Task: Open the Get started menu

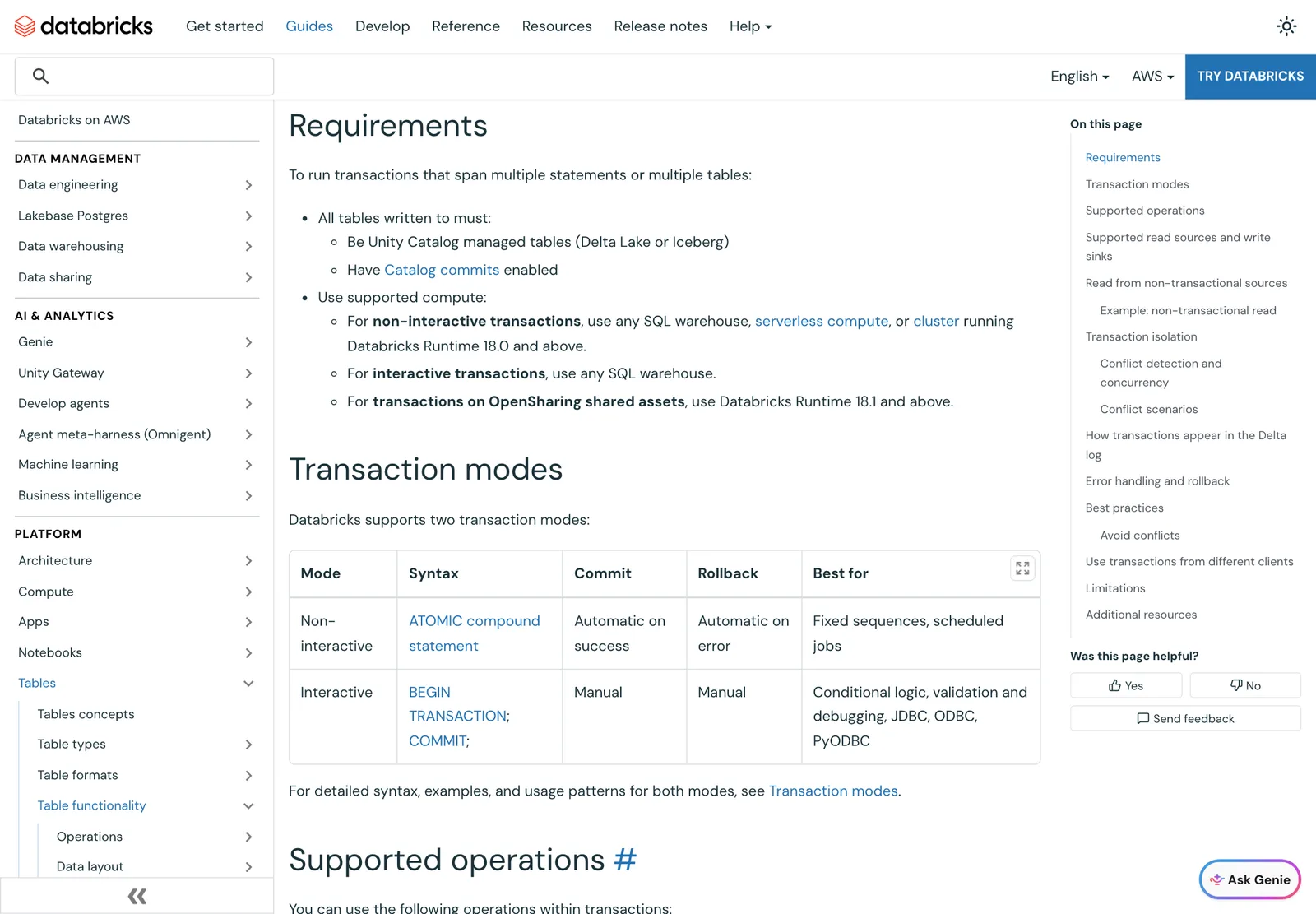Action: click(x=225, y=26)
